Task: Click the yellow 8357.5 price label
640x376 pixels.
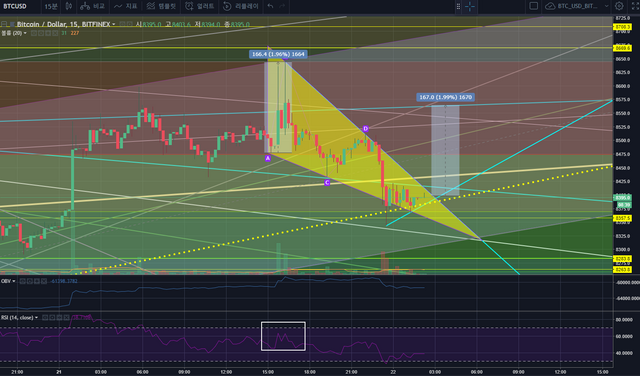Action: point(622,218)
